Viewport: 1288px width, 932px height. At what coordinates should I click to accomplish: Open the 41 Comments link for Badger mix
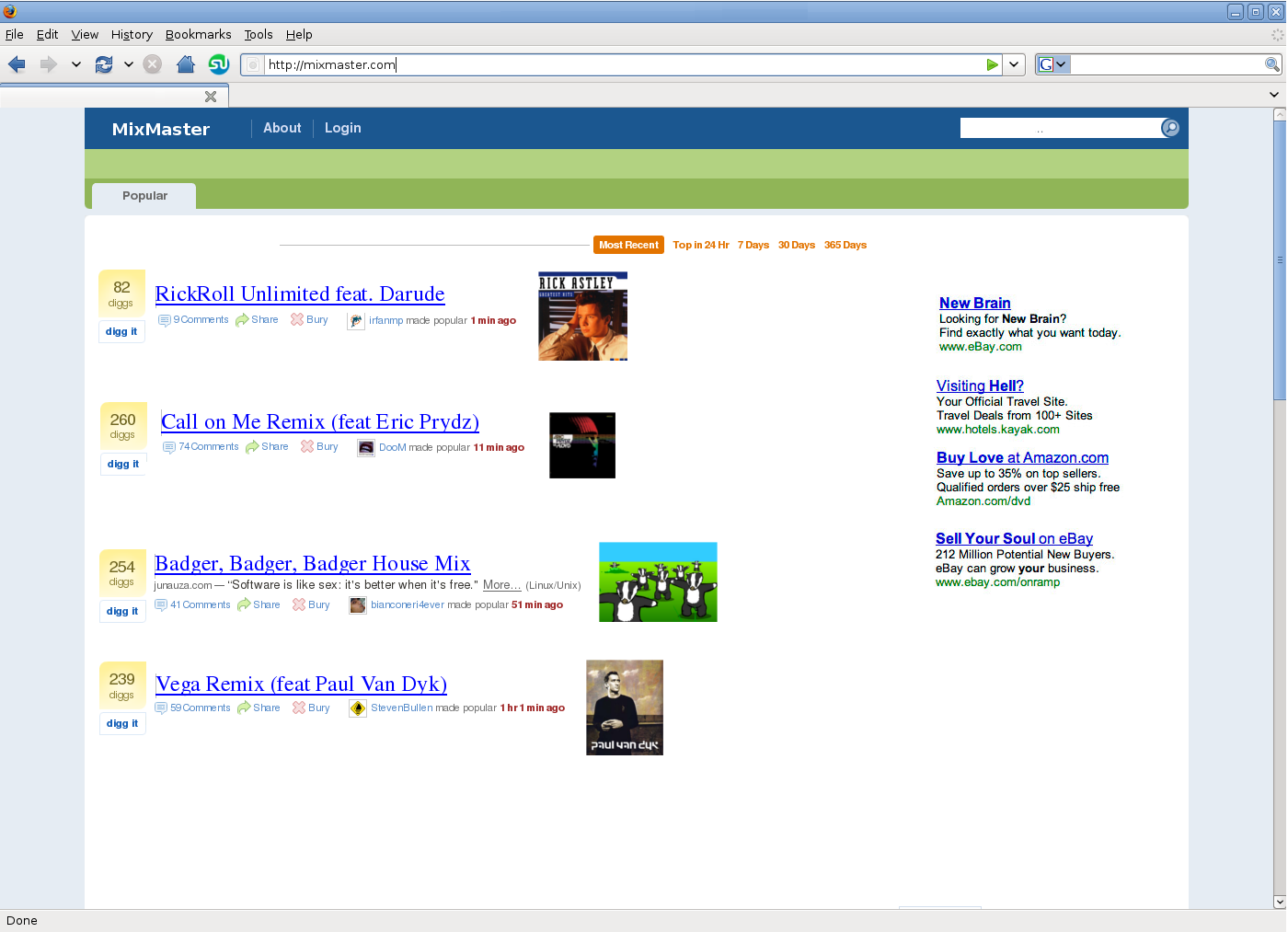(x=193, y=604)
